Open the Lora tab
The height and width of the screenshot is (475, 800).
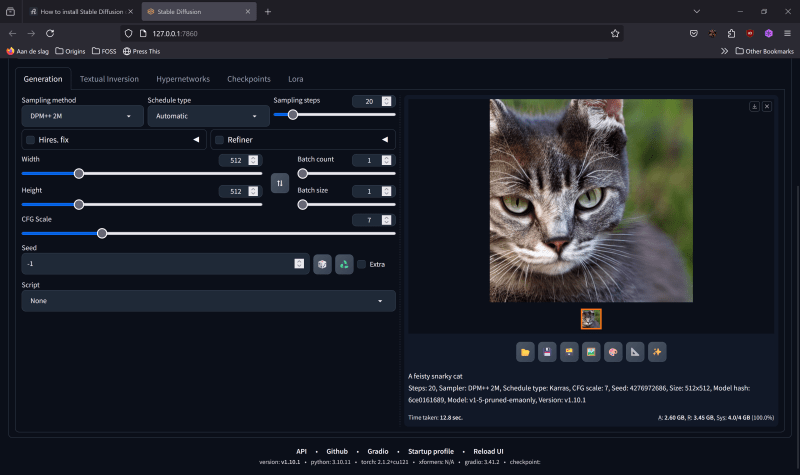295,78
